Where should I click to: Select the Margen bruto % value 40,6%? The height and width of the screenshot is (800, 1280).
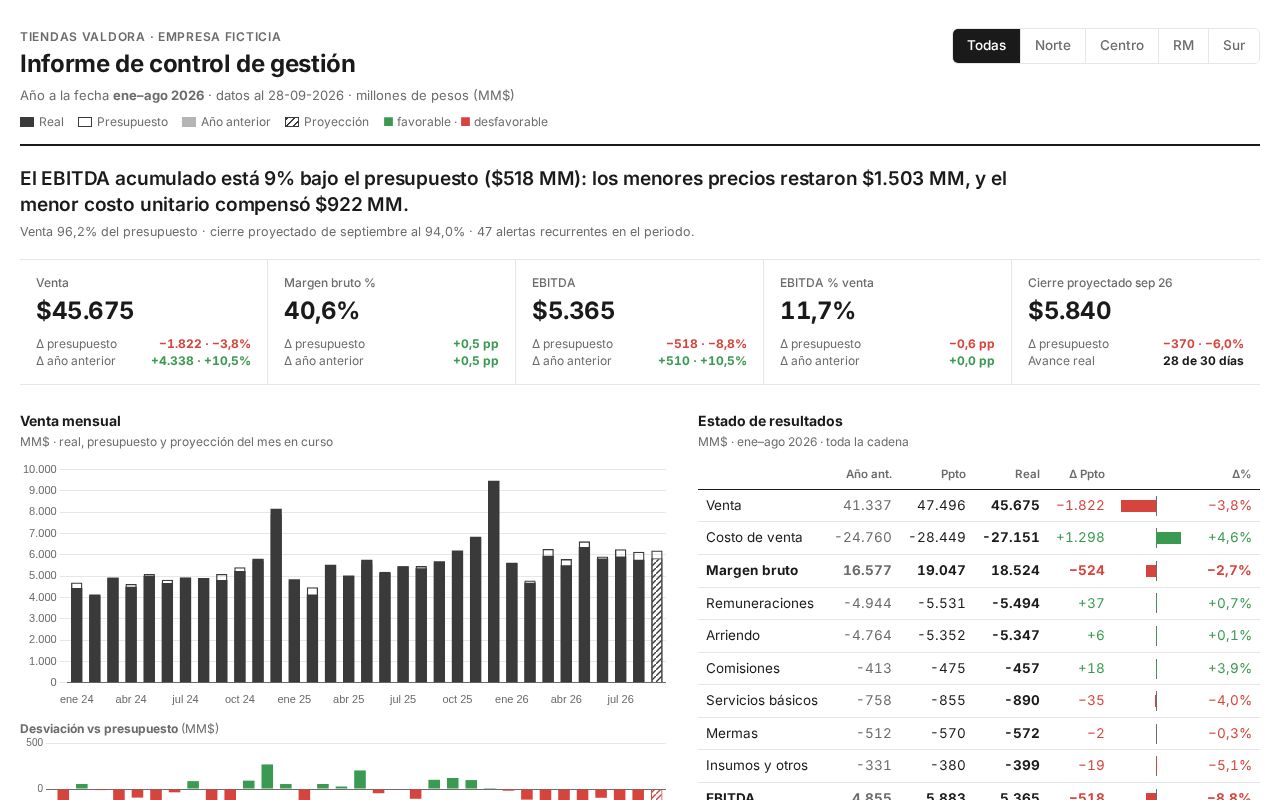(x=322, y=311)
